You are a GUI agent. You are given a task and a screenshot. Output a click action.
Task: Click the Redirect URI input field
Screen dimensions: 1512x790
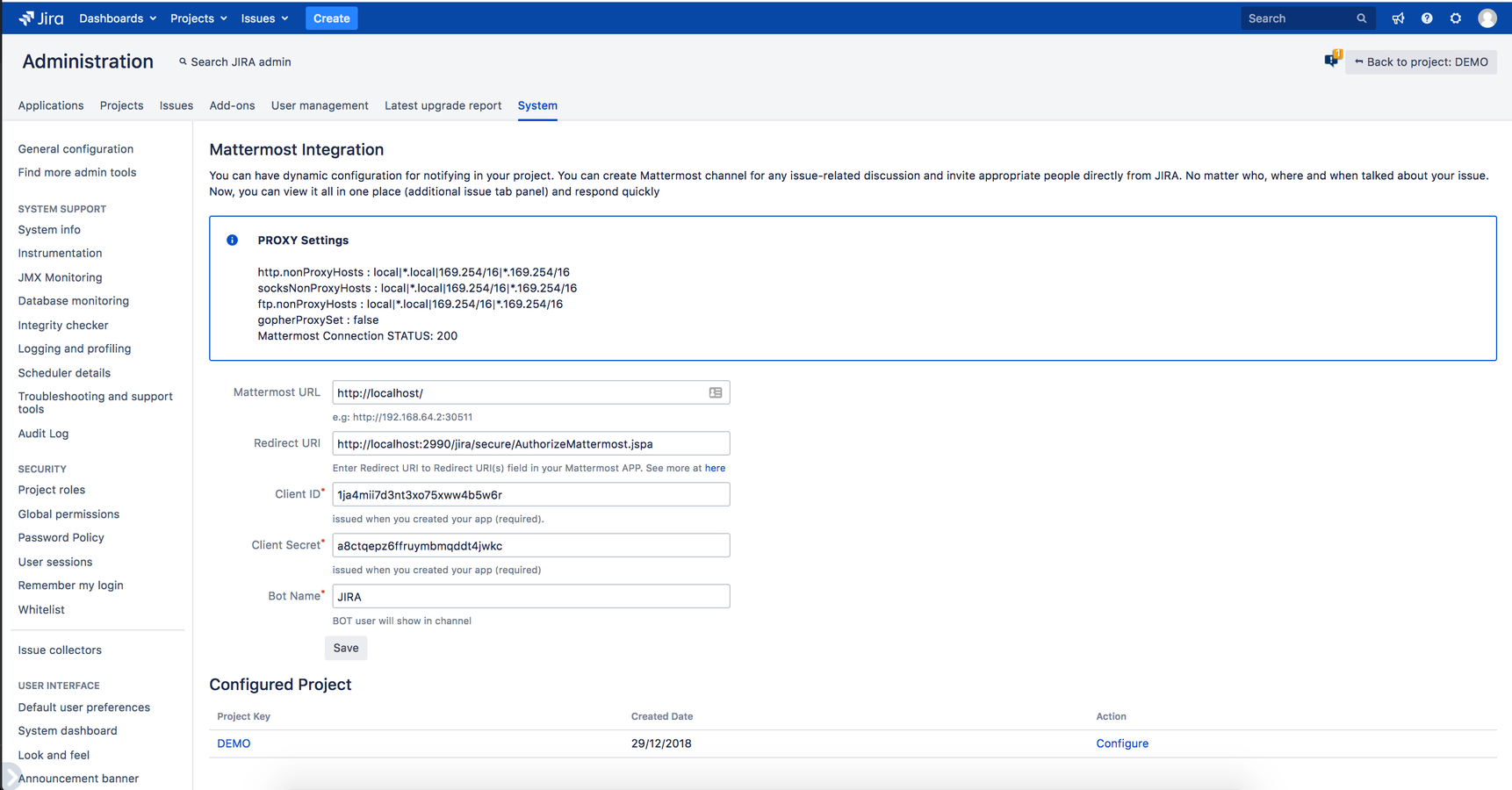(x=530, y=443)
